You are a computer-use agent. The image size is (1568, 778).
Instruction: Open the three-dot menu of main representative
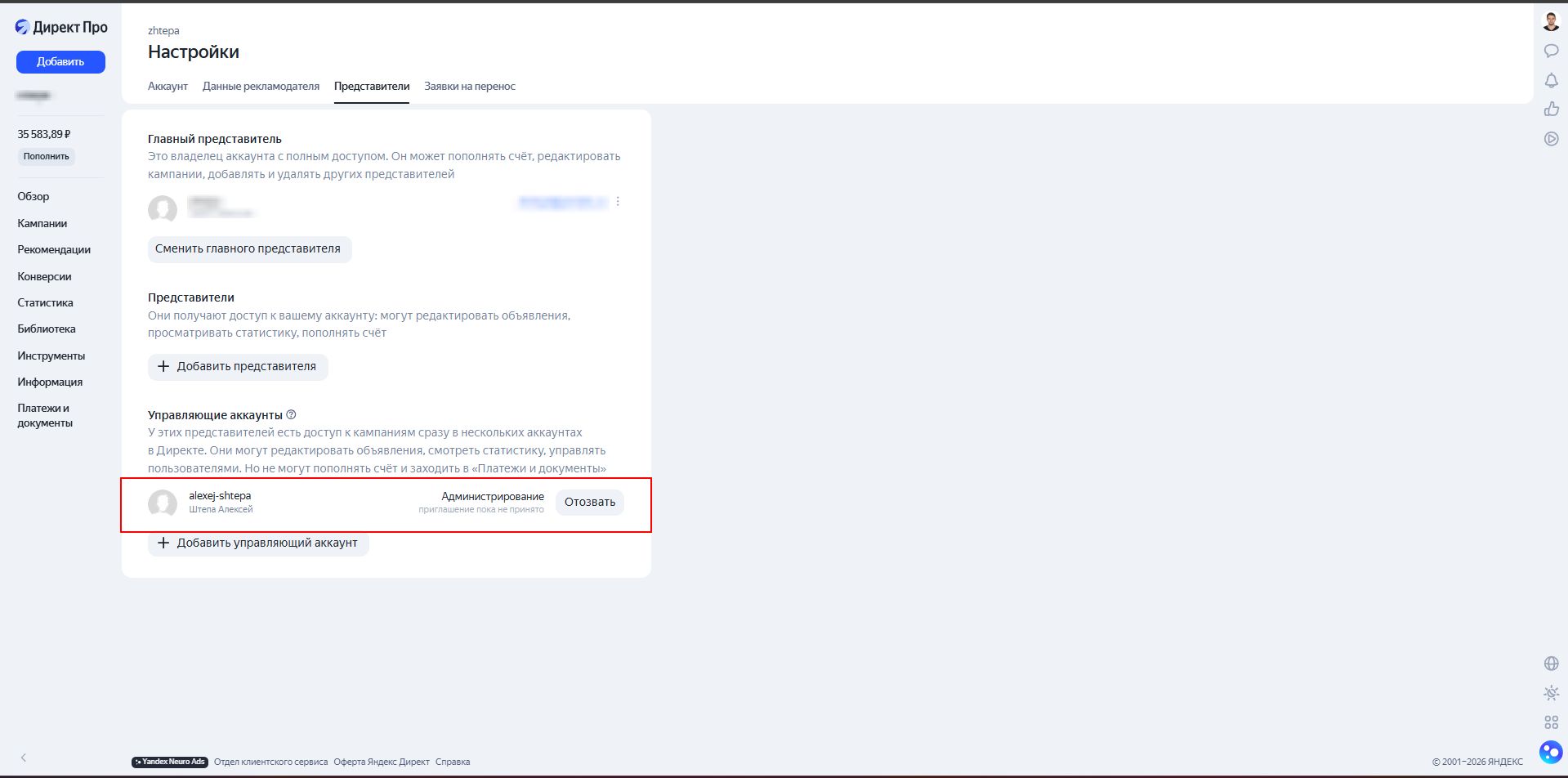coord(618,202)
